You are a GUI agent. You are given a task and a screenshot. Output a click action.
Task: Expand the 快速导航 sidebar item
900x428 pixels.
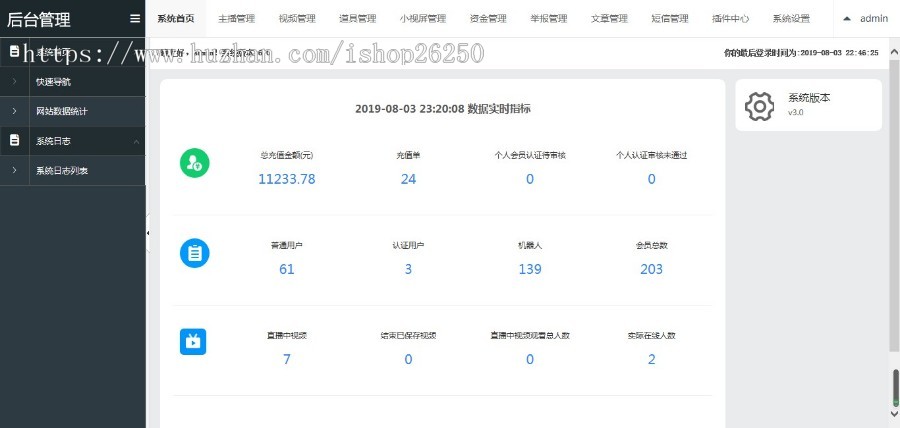pyautogui.click(x=53, y=82)
